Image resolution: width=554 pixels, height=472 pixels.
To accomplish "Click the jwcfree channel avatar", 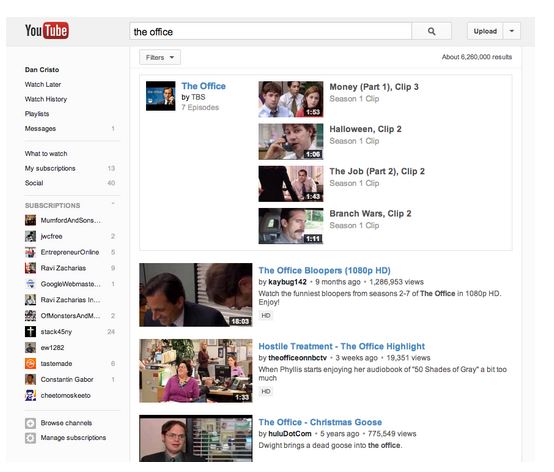I will [30, 236].
